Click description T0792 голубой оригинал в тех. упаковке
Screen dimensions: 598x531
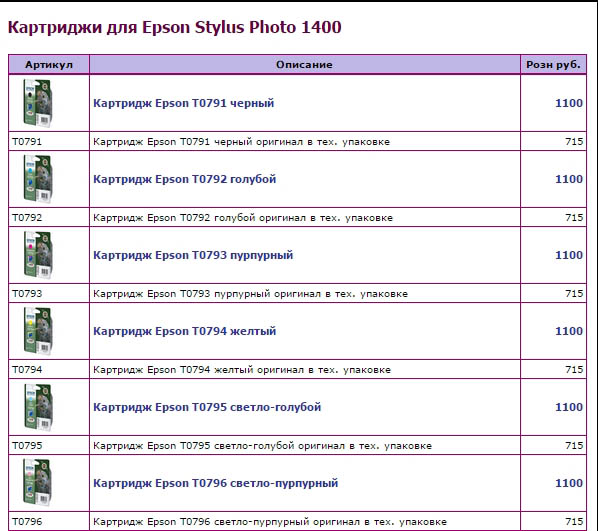[243, 218]
